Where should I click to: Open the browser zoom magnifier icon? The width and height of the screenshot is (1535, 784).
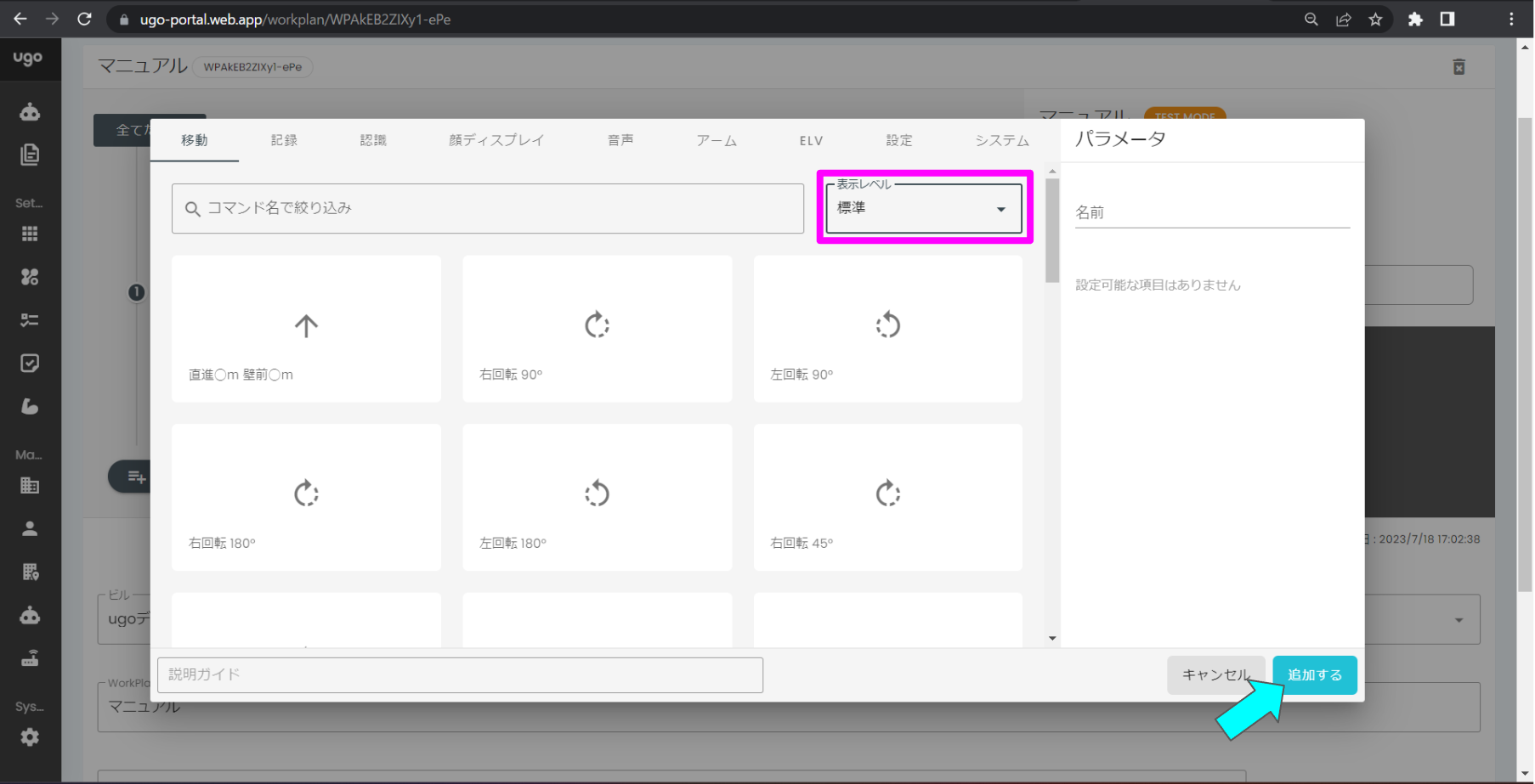pos(1311,19)
